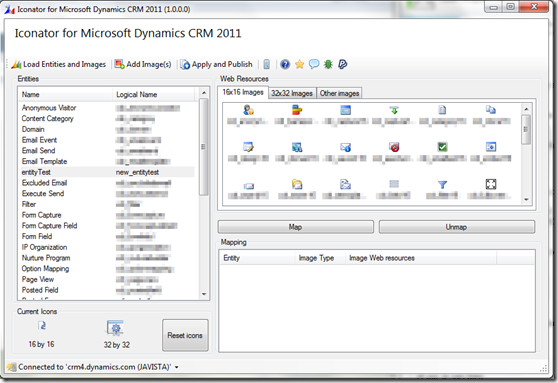Select the two overlapping documents web resource image
This screenshot has height=383, width=558.
491,110
